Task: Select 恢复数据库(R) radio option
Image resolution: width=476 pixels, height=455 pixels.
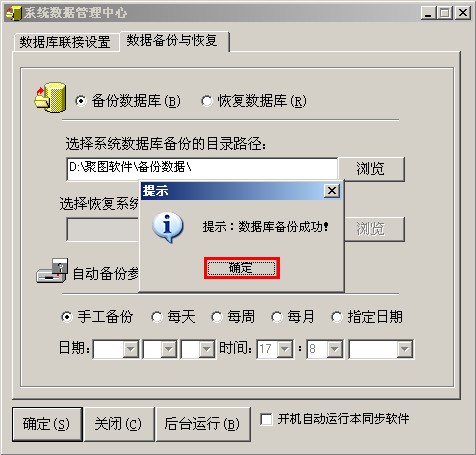Action: [207, 101]
